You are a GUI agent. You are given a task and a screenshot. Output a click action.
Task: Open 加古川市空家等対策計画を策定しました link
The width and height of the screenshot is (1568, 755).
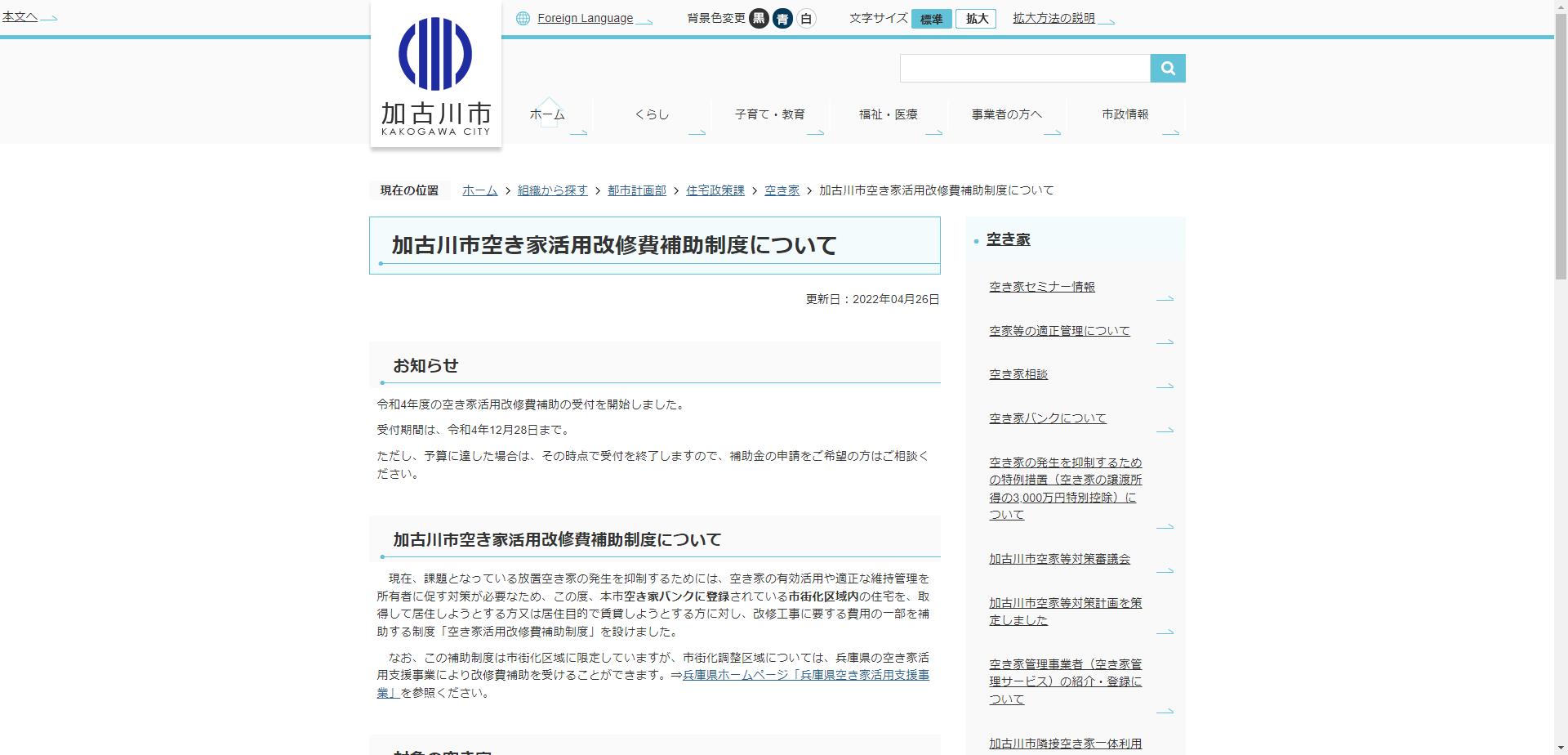(x=1065, y=611)
